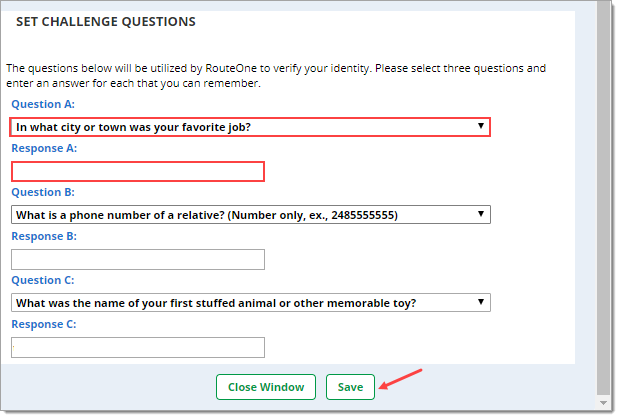
Task: Open the Question A dropdown about favorite job
Action: point(250,127)
